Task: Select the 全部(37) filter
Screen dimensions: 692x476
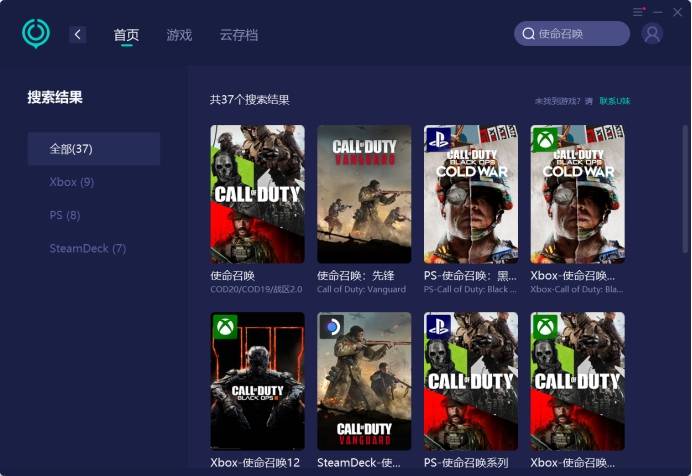Action: coord(93,149)
